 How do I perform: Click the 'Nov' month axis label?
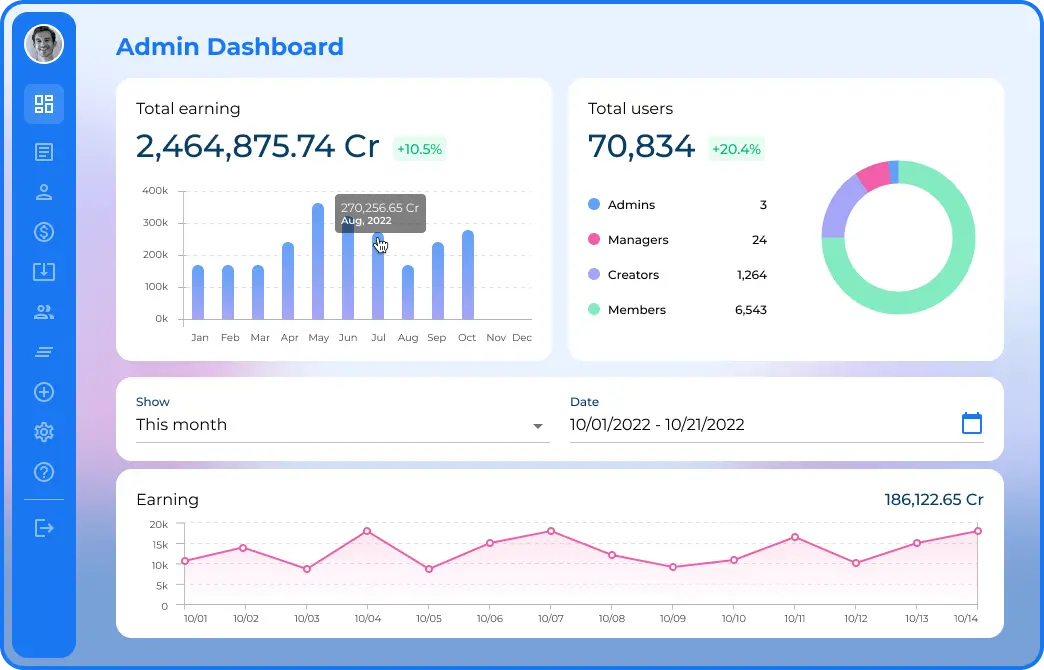click(496, 338)
